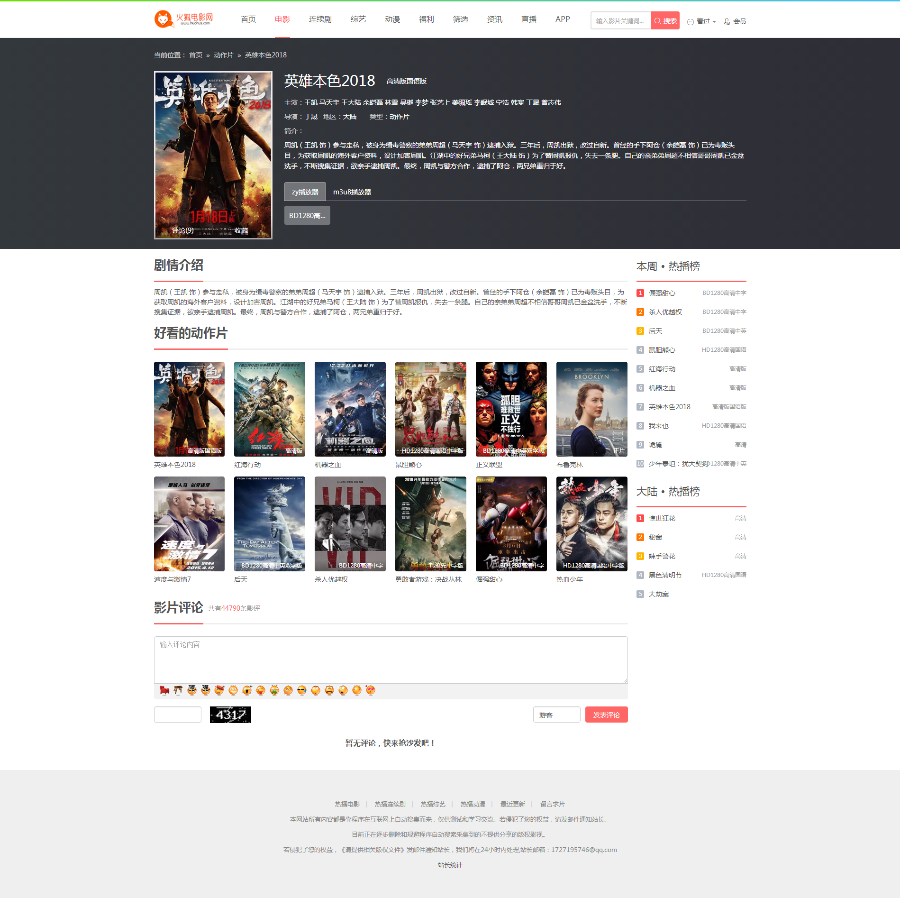
Task: Click the 热播连续剧 footer link
Action: click(390, 804)
